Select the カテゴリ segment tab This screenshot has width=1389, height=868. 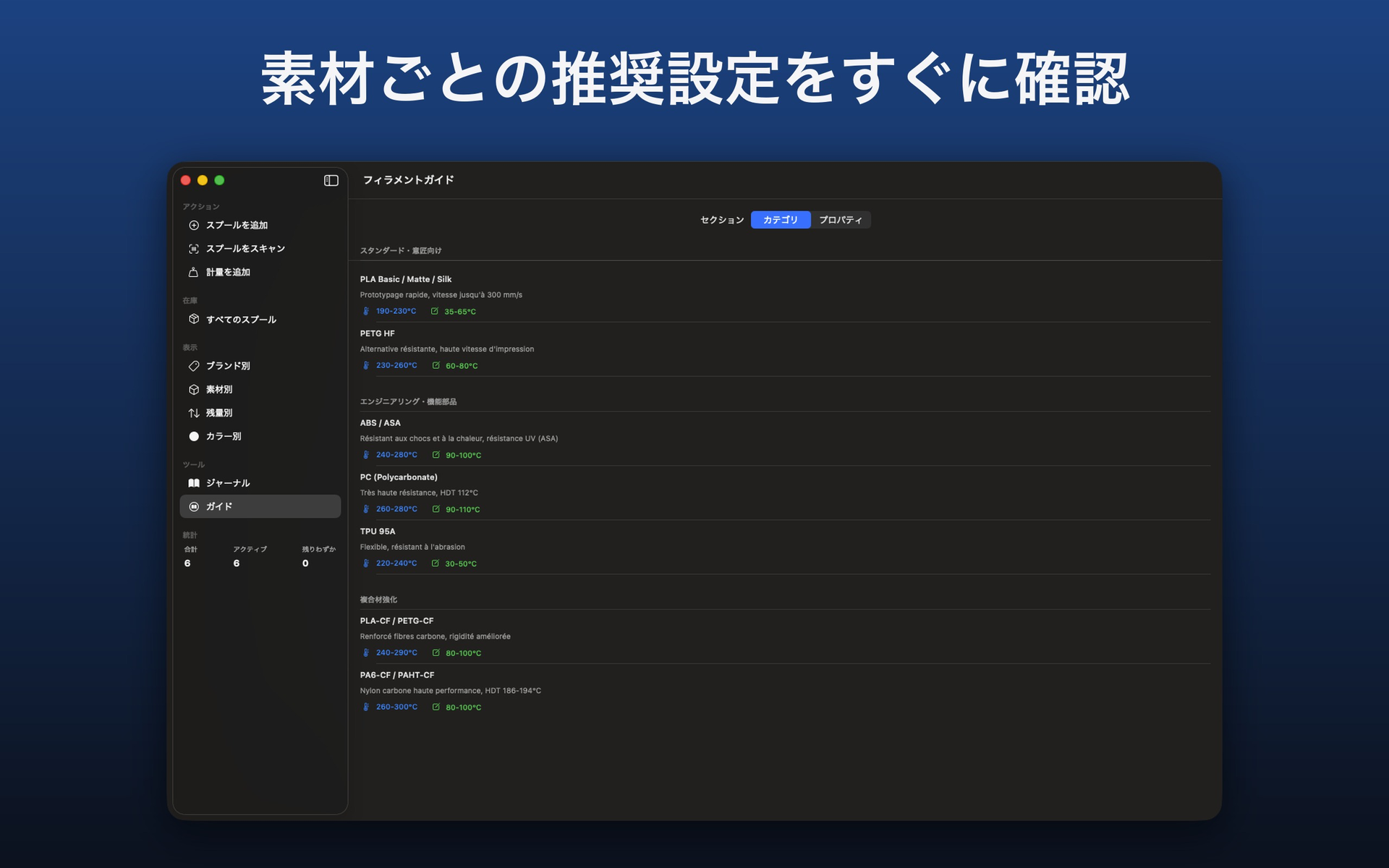781,220
